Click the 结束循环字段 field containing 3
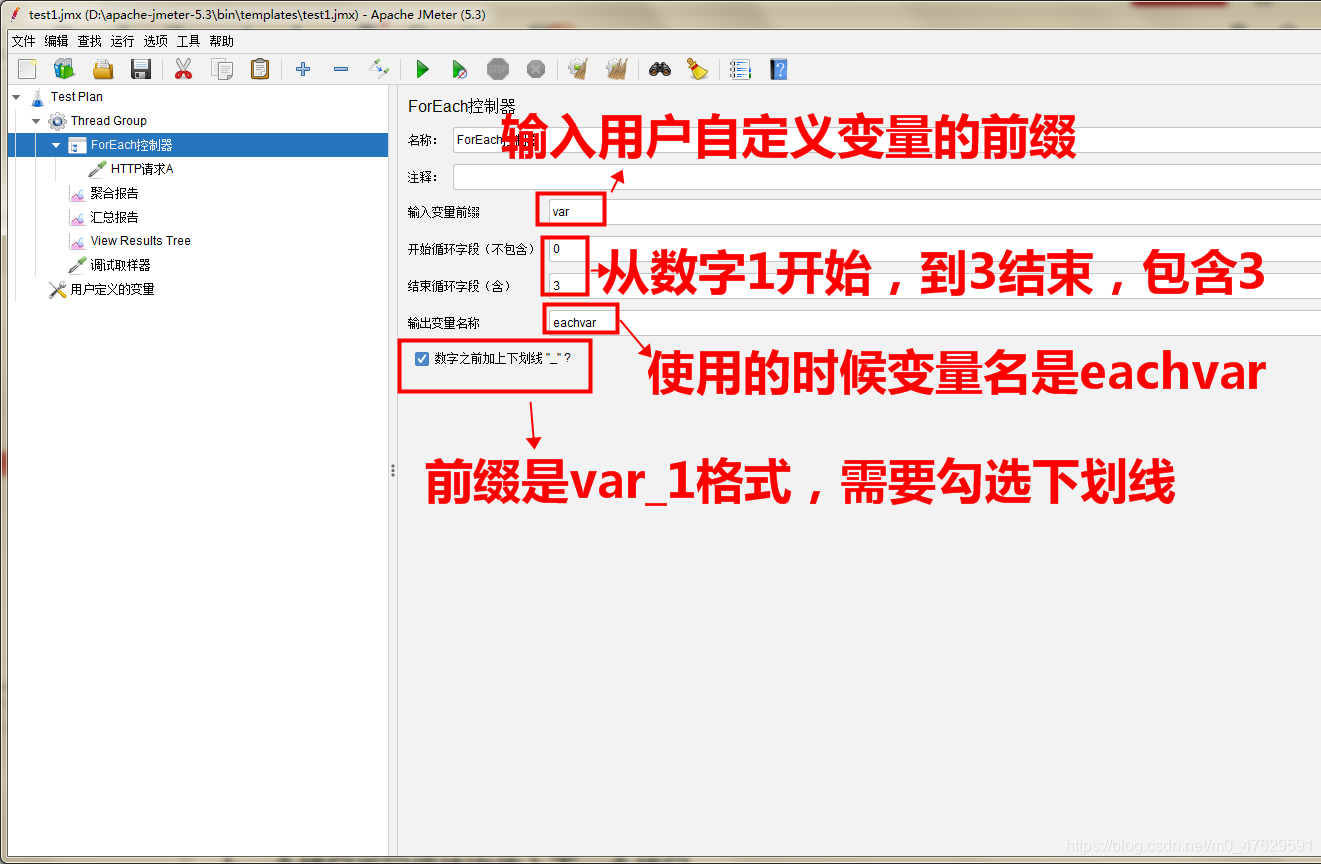 (934, 285)
